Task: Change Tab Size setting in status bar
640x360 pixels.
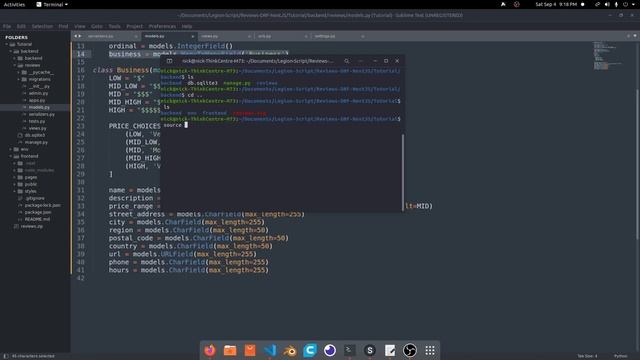Action: 587,356
